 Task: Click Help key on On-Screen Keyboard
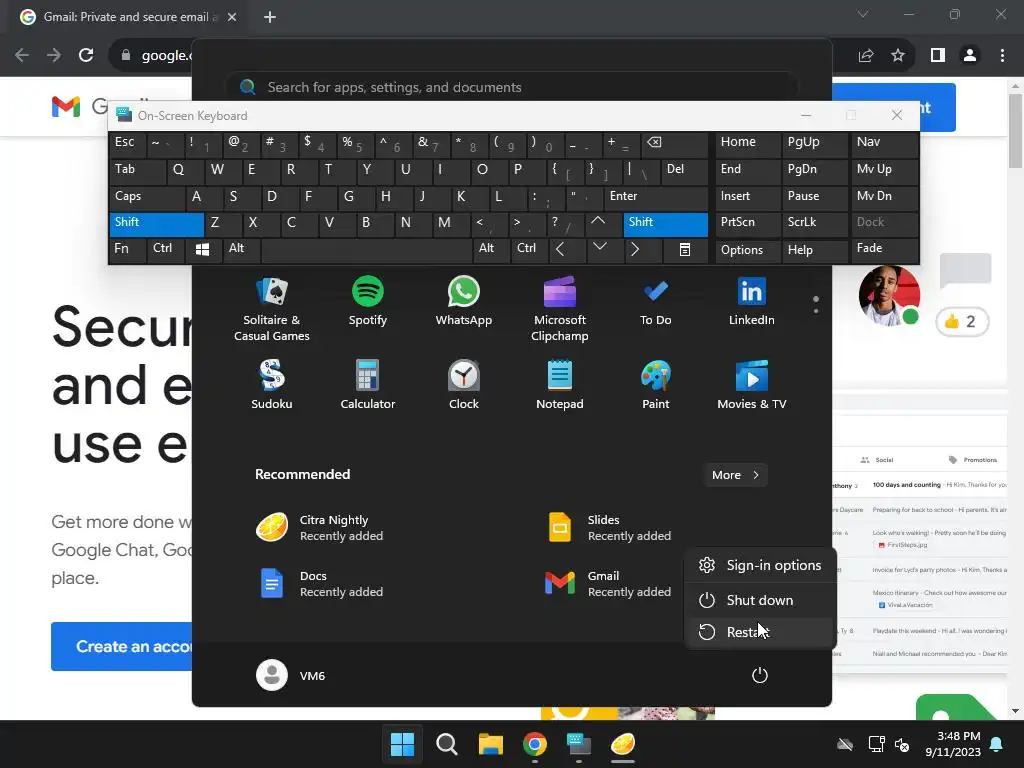coord(814,251)
